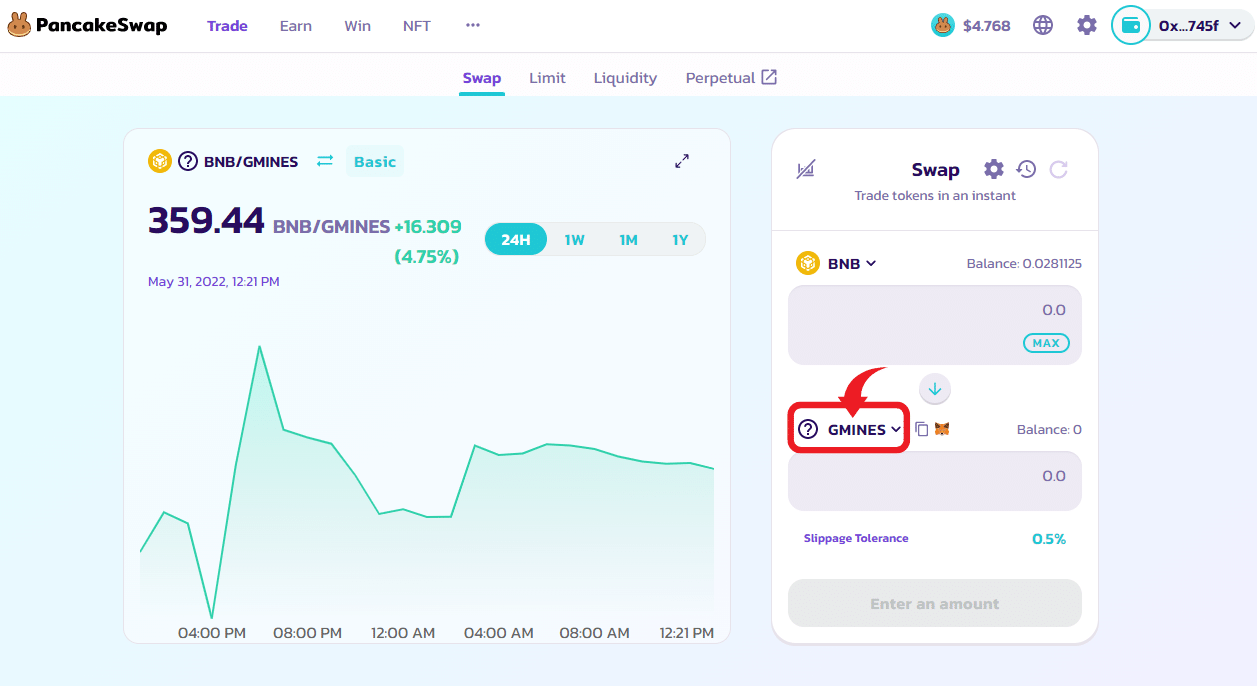The height and width of the screenshot is (686, 1257).
Task: Open the Trade menu
Action: [x=227, y=26]
